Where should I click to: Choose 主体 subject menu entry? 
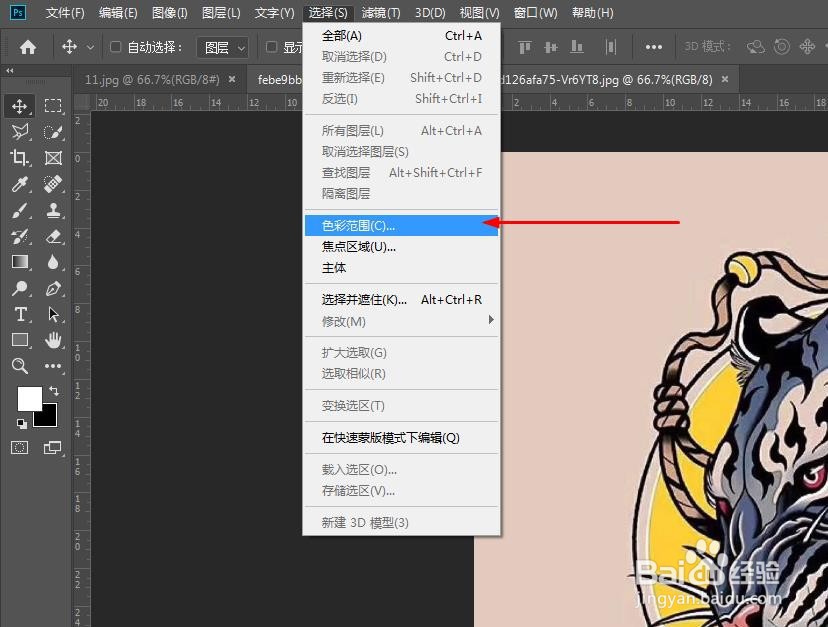401,268
